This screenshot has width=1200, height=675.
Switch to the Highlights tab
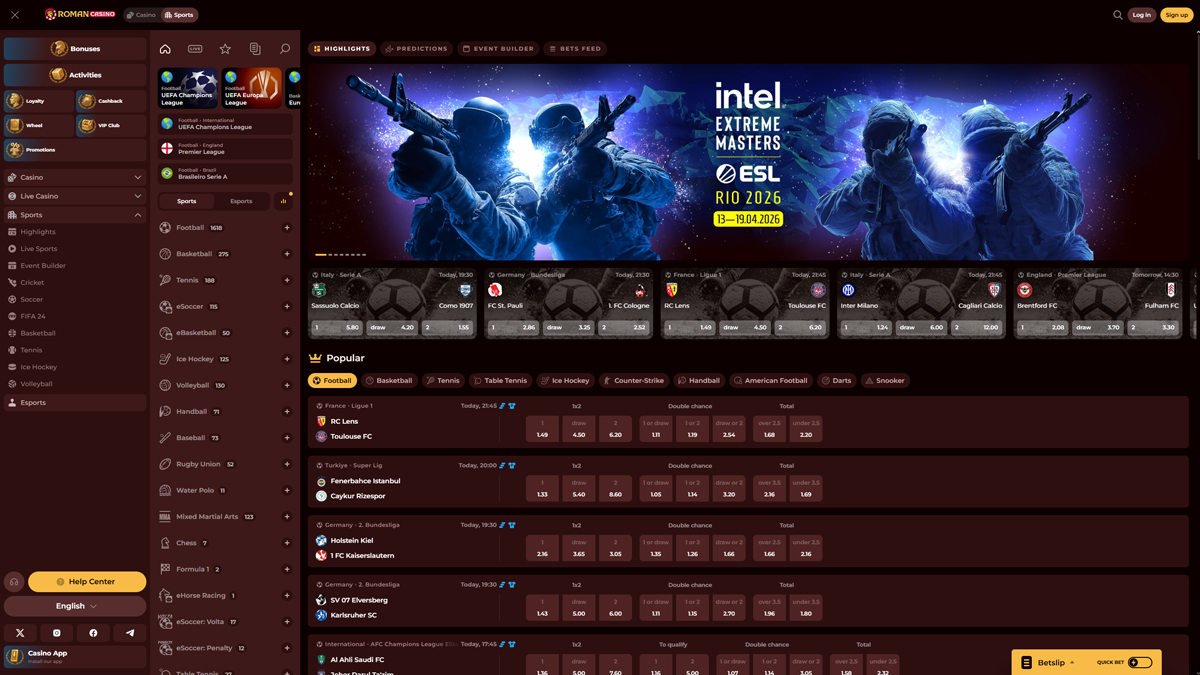342,48
